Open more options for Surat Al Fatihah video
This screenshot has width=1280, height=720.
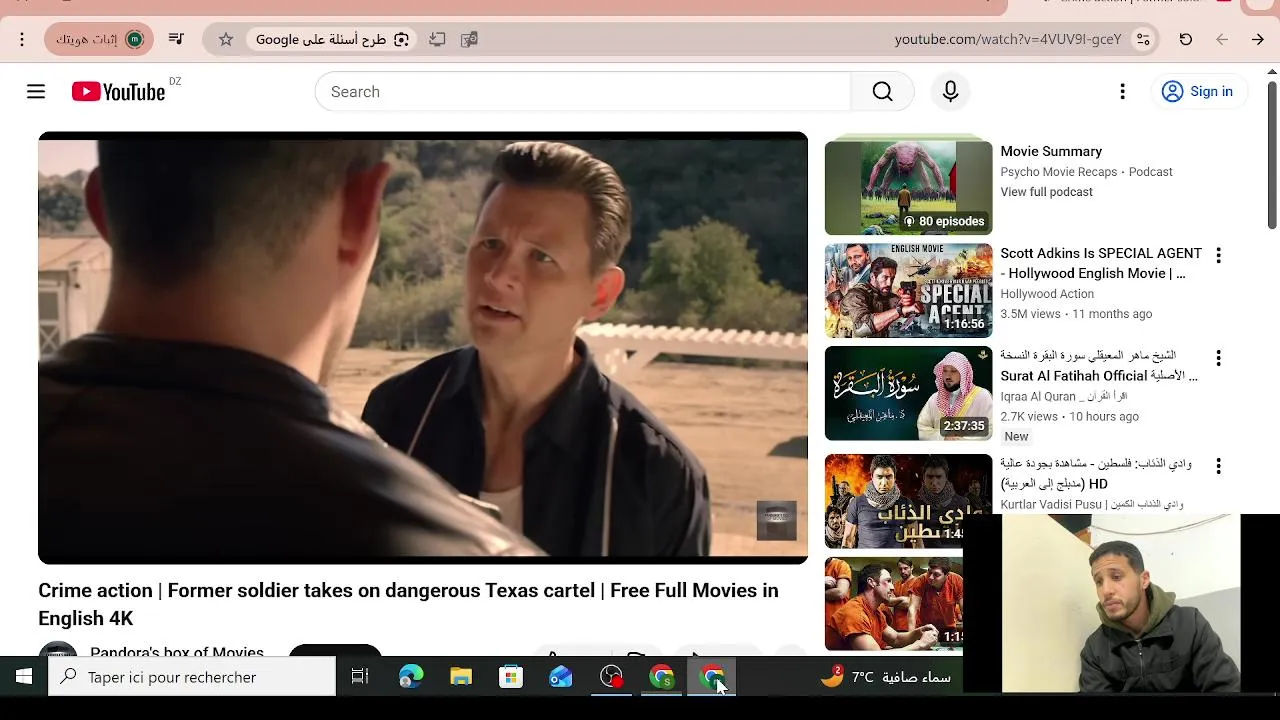pyautogui.click(x=1218, y=358)
